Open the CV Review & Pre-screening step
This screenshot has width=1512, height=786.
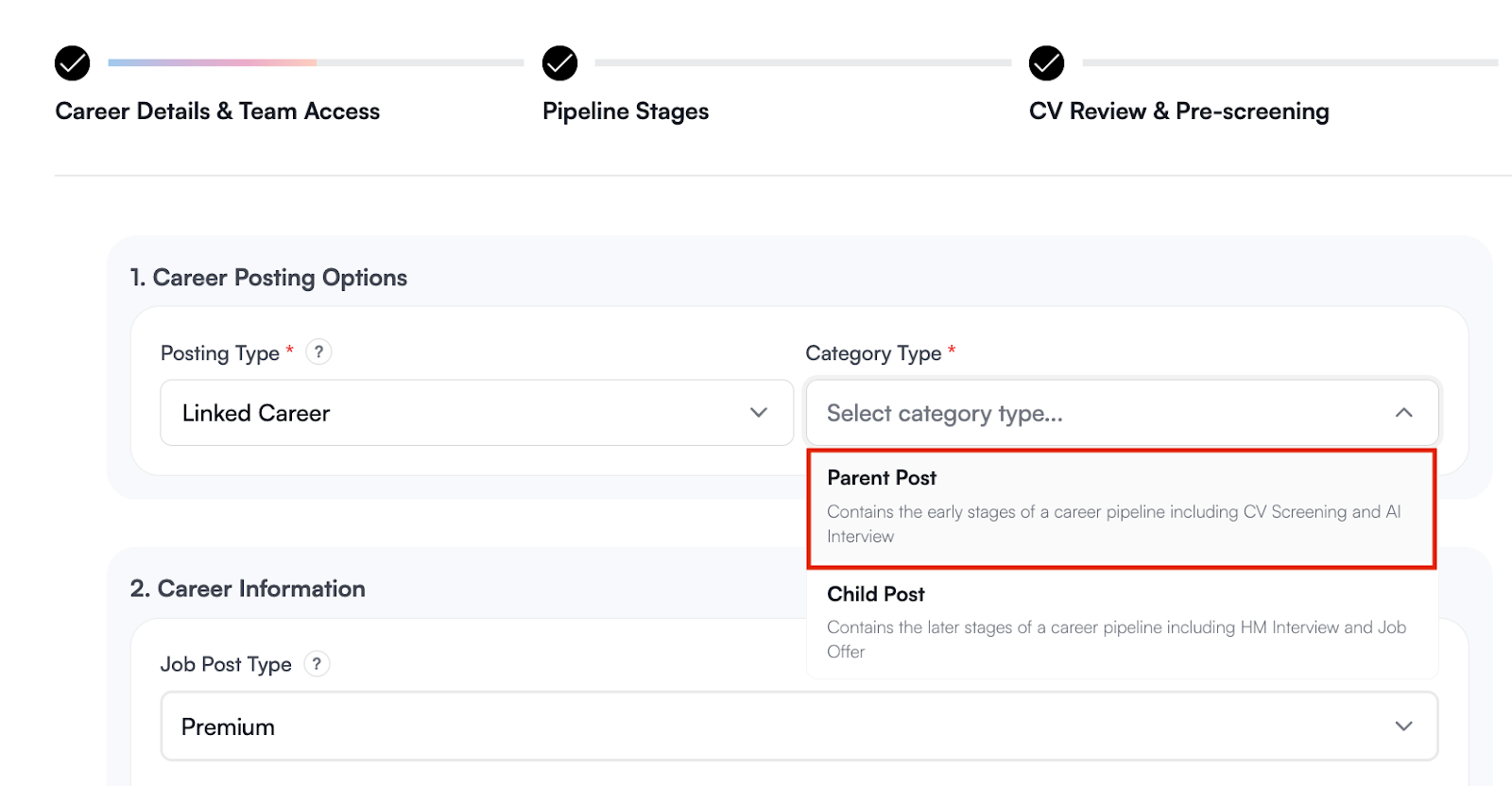point(1178,111)
